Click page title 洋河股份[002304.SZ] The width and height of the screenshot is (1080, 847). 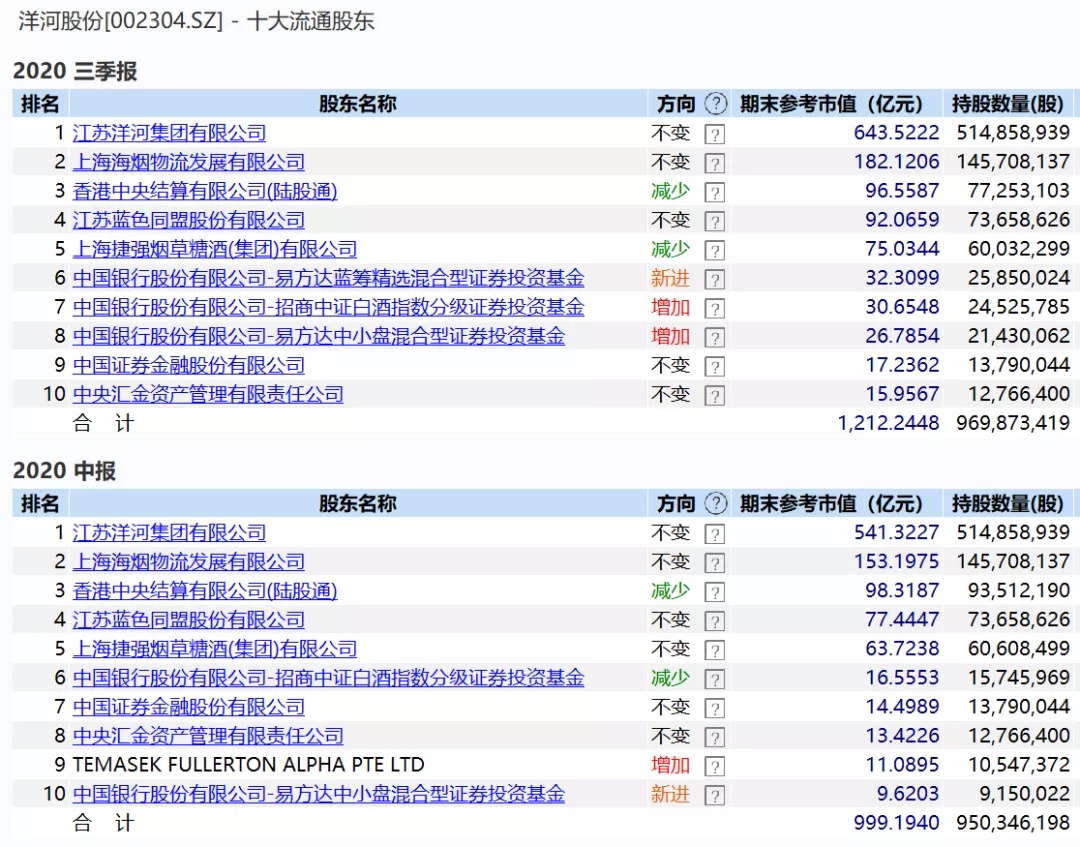[121, 21]
